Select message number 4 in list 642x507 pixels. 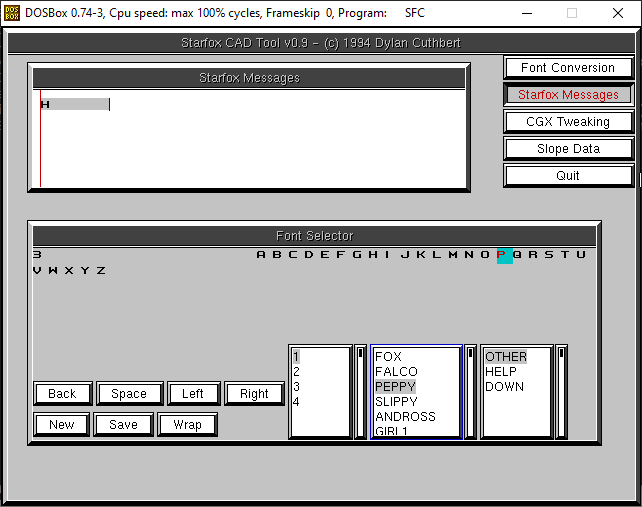296,402
